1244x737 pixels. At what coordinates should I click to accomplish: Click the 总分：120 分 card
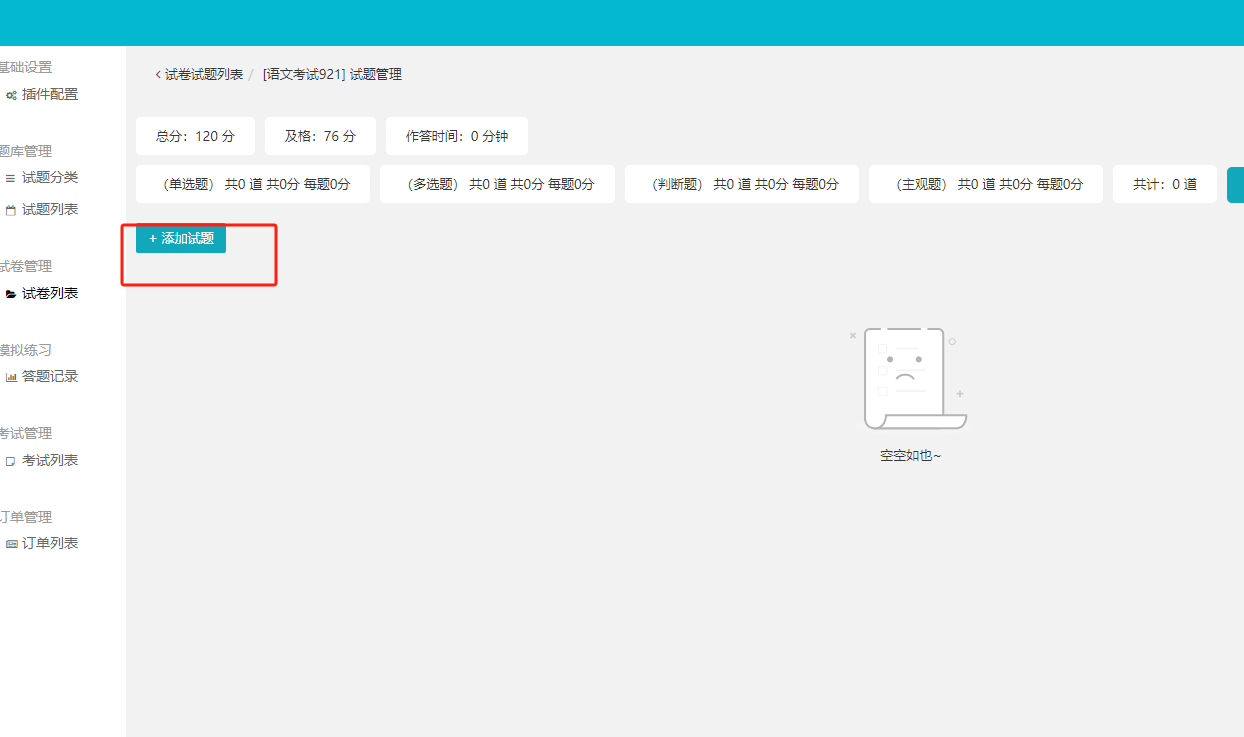tap(195, 136)
